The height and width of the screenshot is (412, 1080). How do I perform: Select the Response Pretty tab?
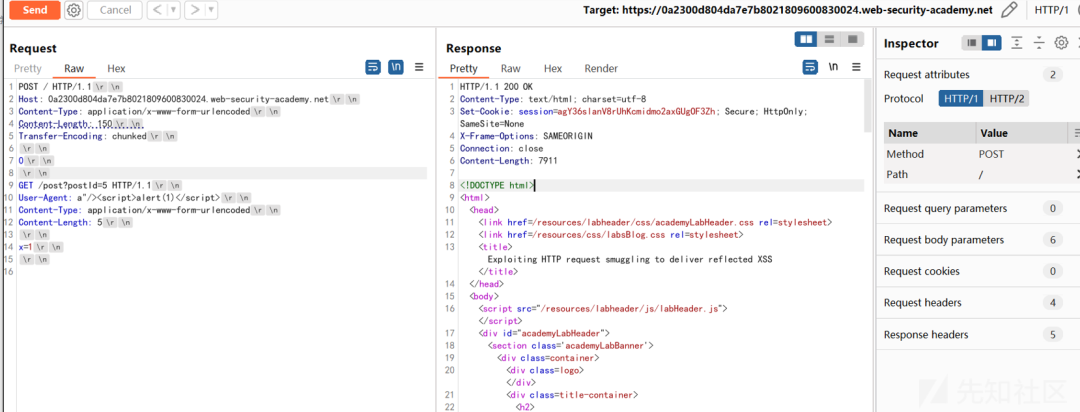(464, 68)
